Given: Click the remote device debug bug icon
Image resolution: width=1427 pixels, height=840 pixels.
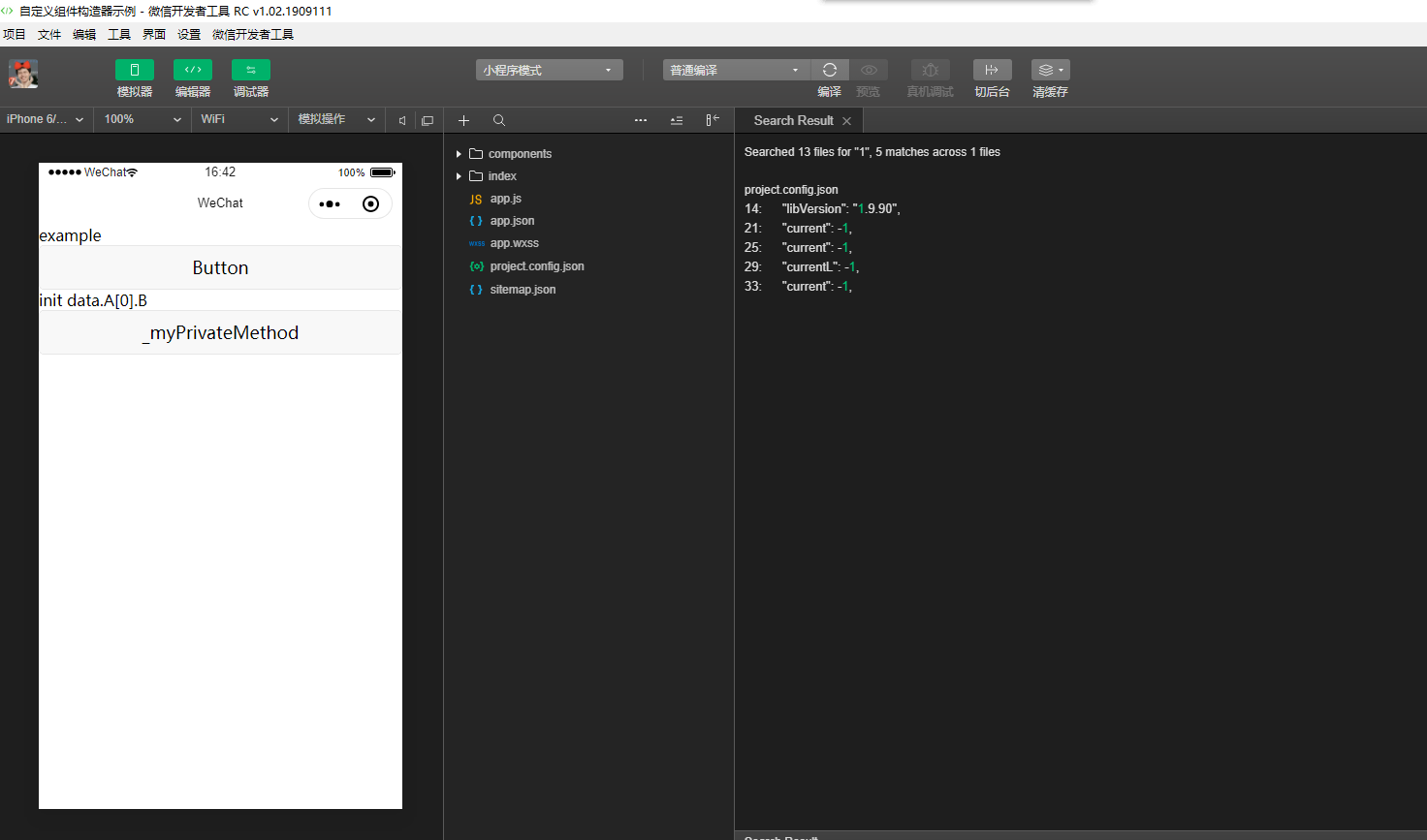Looking at the screenshot, I should coord(931,70).
